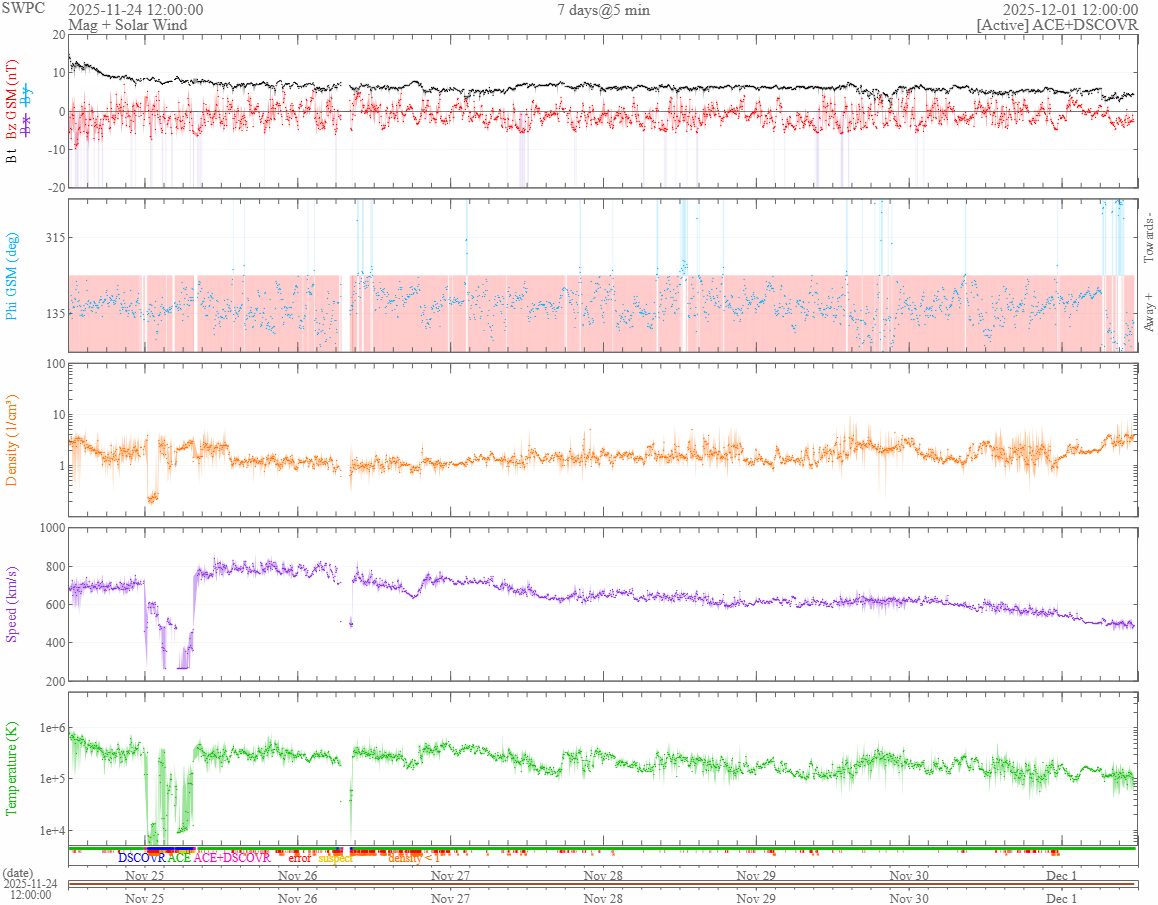Enable the By series in legend
1158x905 pixels.
pos(27,96)
